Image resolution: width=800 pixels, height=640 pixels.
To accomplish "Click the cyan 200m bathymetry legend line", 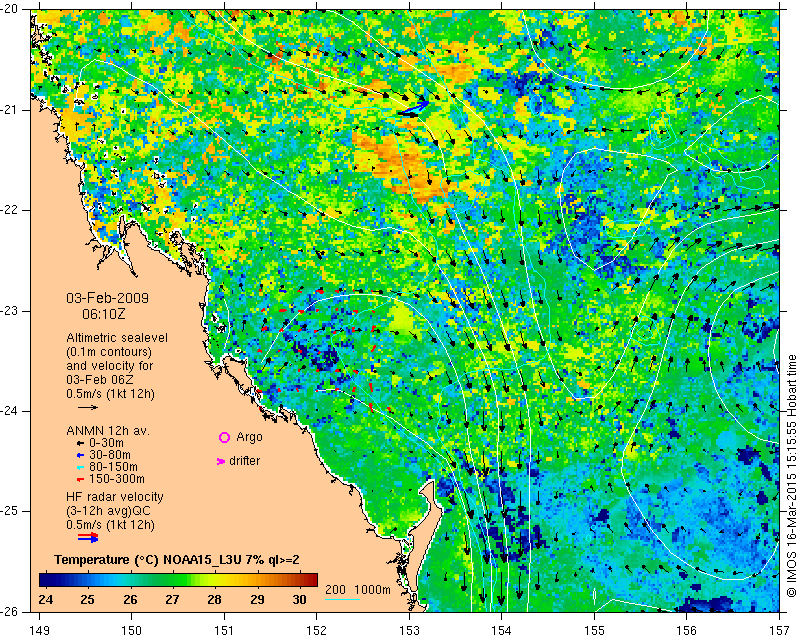I will (342, 599).
